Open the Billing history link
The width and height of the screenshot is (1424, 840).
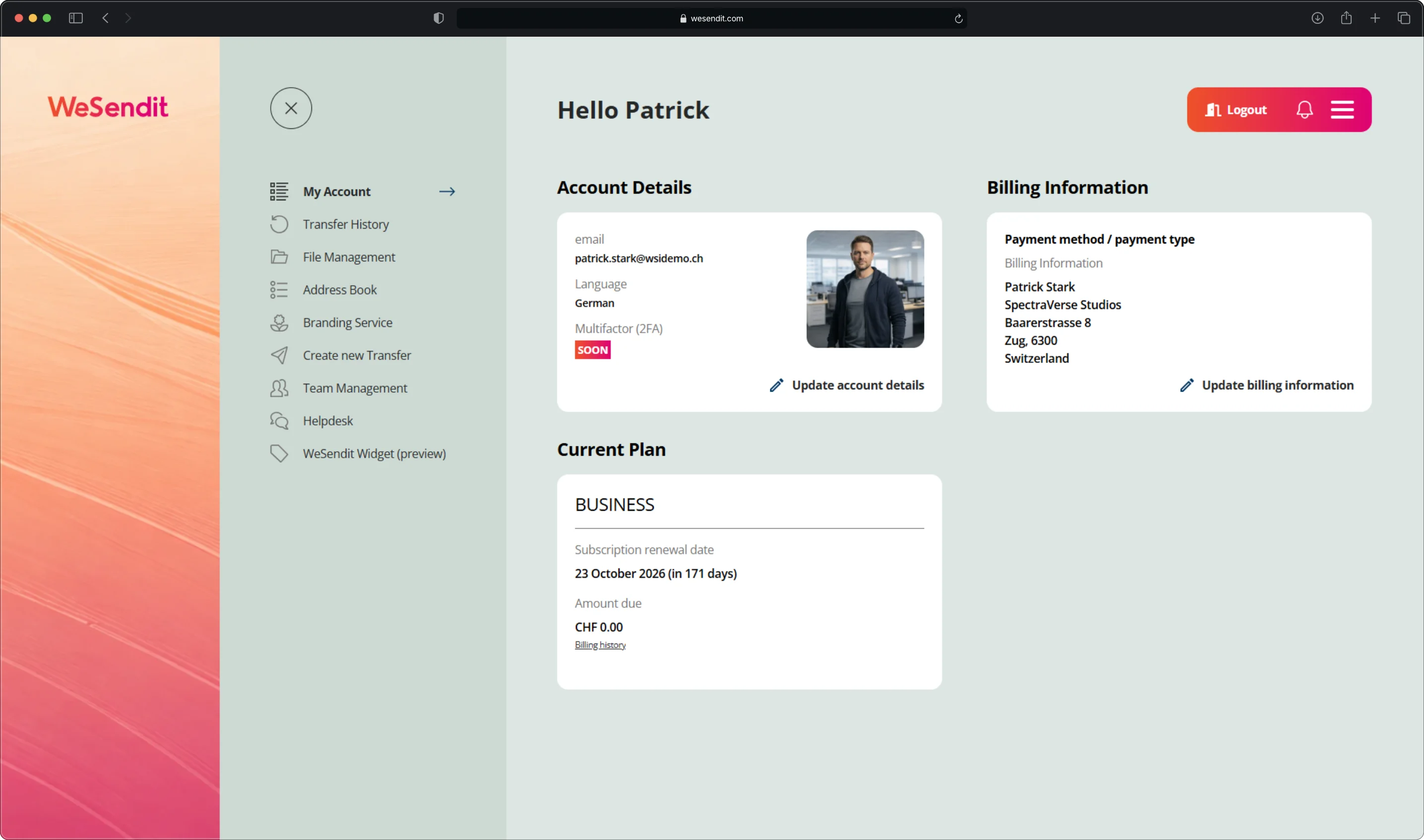point(600,645)
